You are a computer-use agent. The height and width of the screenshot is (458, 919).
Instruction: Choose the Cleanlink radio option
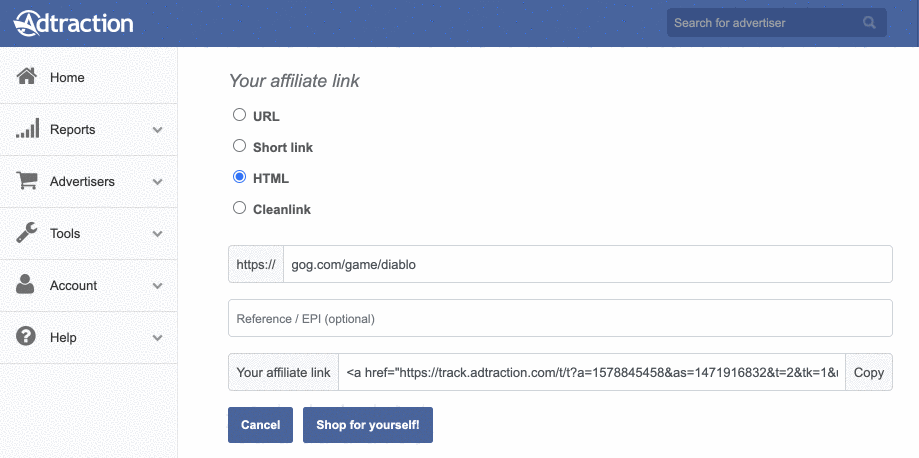[239, 208]
